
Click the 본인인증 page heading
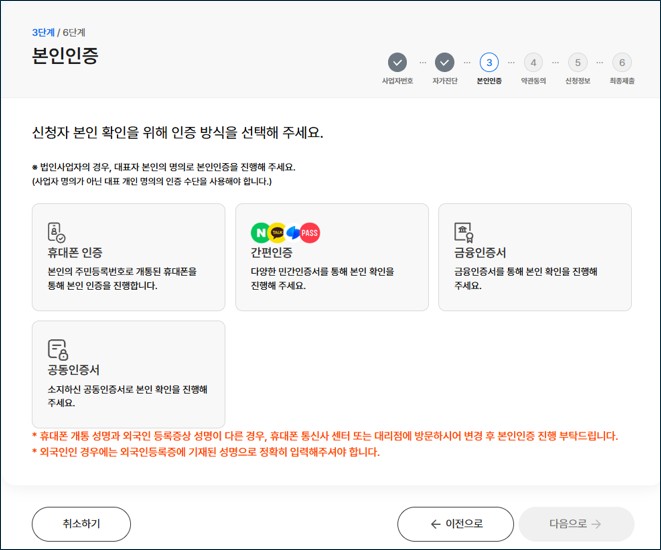point(65,55)
